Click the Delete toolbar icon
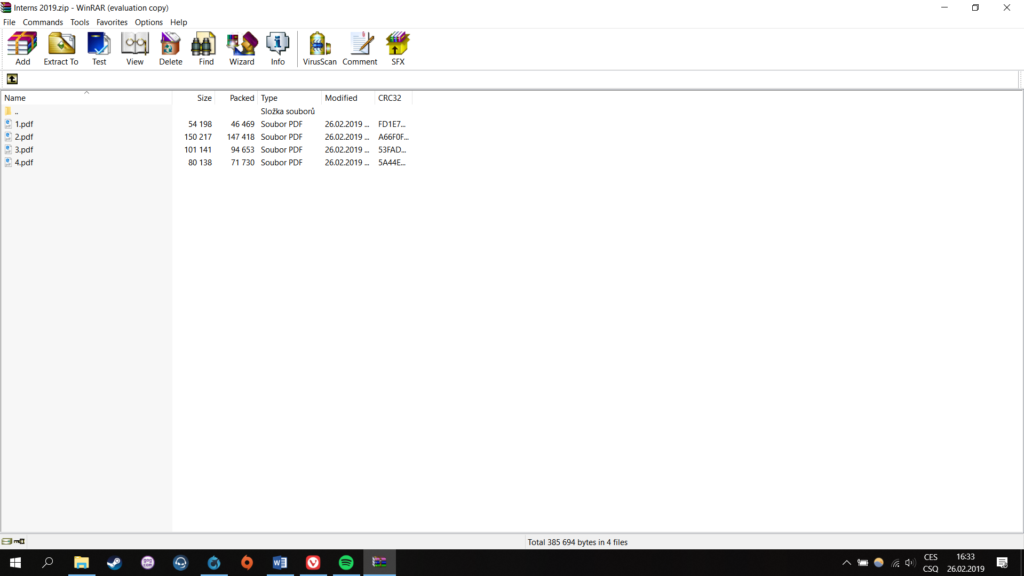 (x=170, y=49)
